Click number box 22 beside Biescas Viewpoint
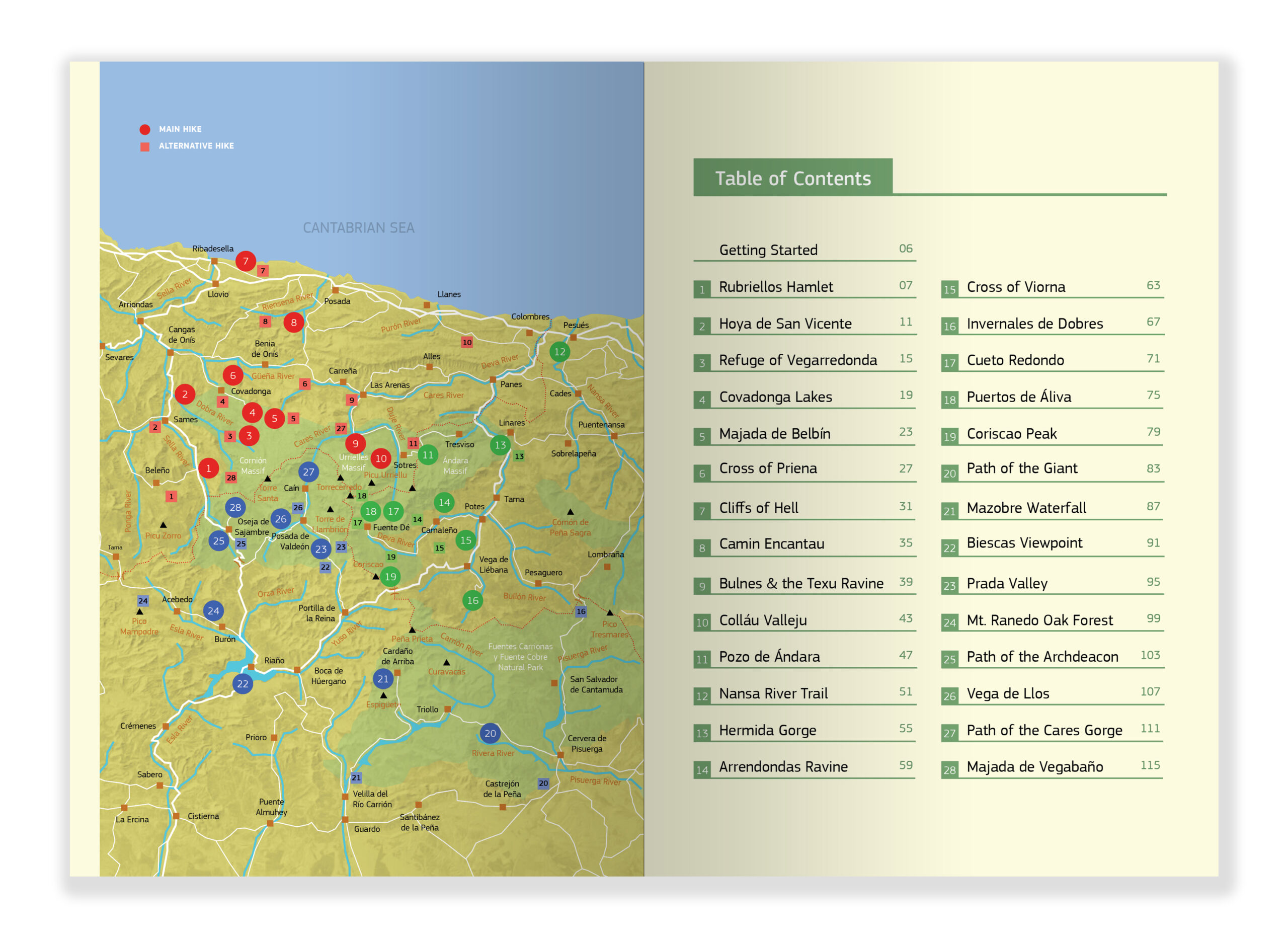Viewport: 1288px width, 943px height. point(949,548)
